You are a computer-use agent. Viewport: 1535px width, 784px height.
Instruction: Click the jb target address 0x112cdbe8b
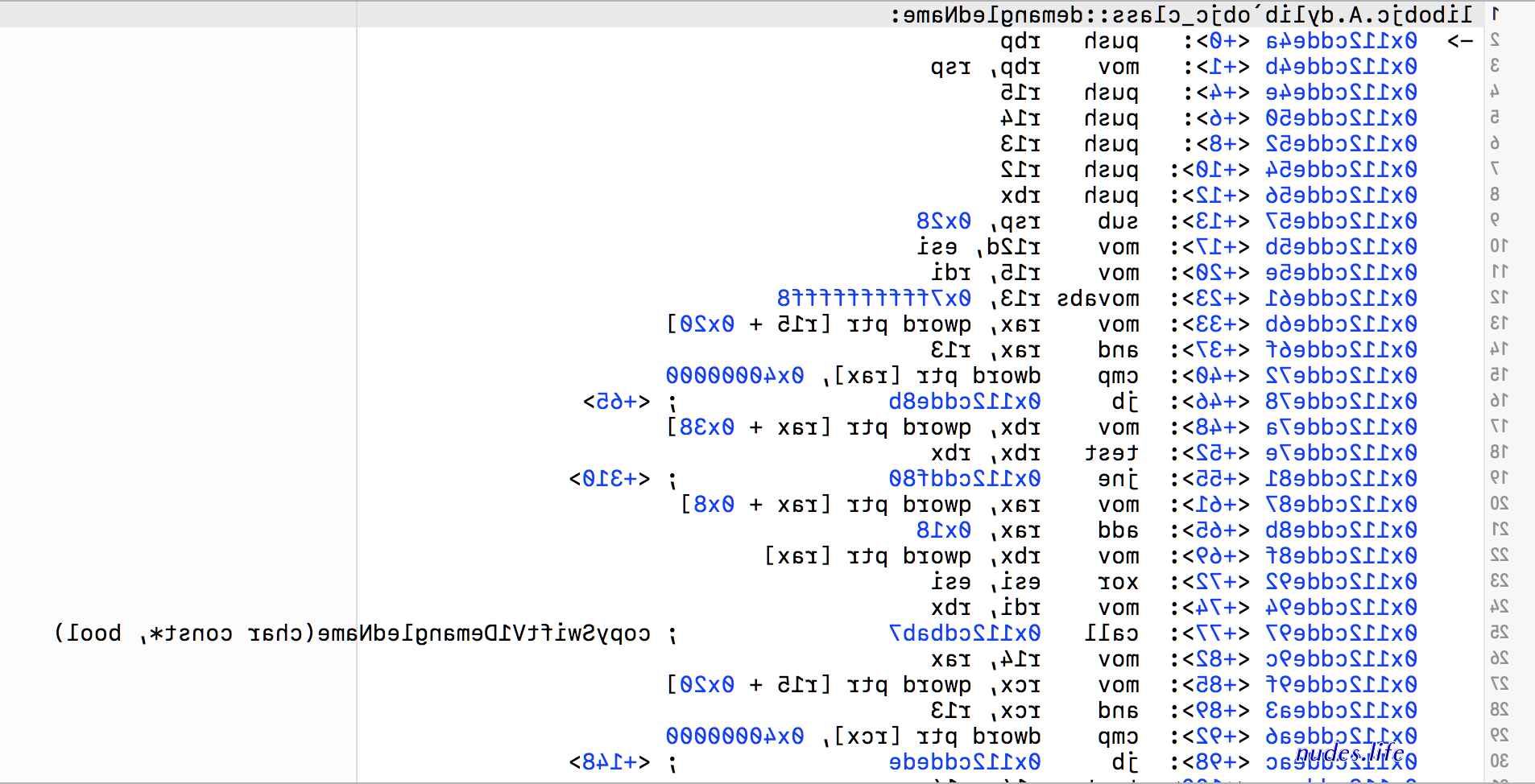pyautogui.click(x=964, y=401)
